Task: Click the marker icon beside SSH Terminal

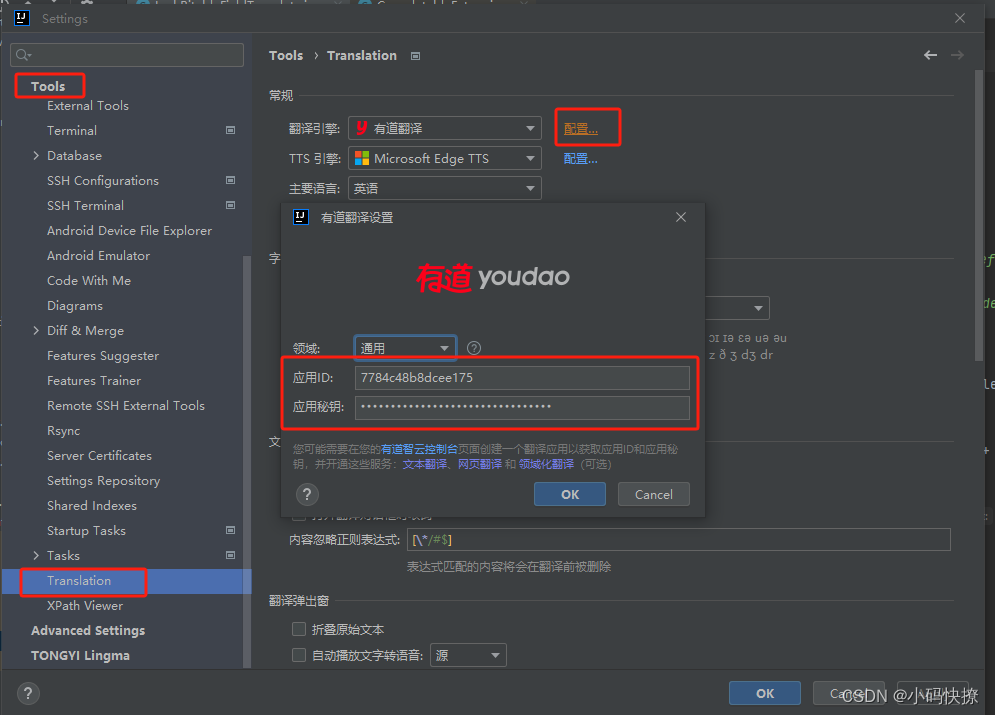Action: (x=230, y=205)
